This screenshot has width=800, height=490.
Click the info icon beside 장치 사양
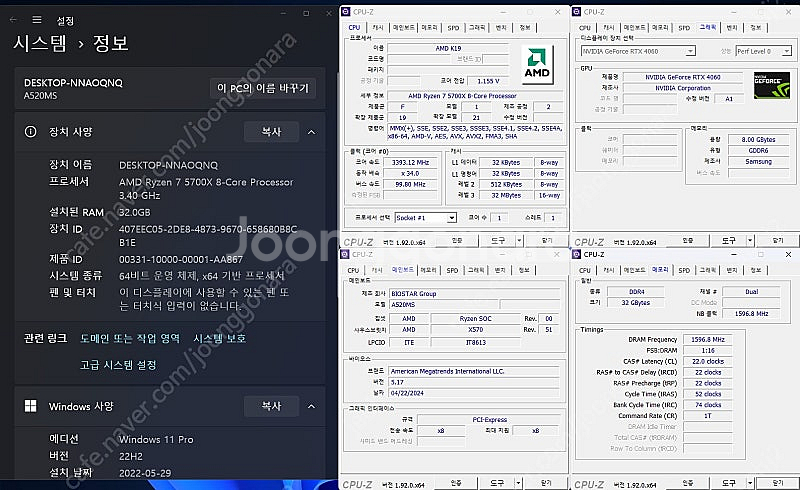tap(31, 132)
